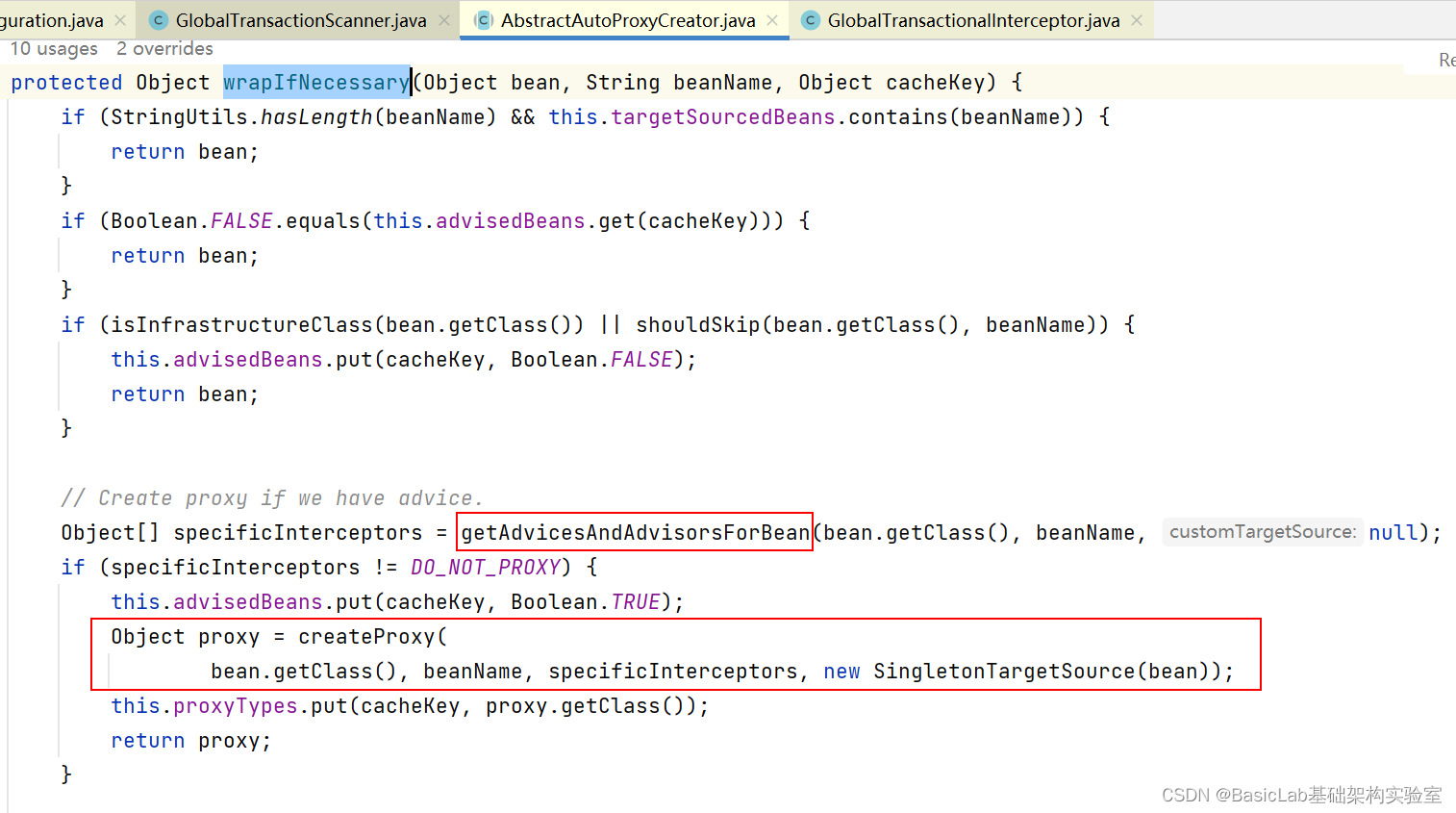The width and height of the screenshot is (1456, 813).
Task: Open the 2 overrides inlay hint
Action: coord(164,48)
